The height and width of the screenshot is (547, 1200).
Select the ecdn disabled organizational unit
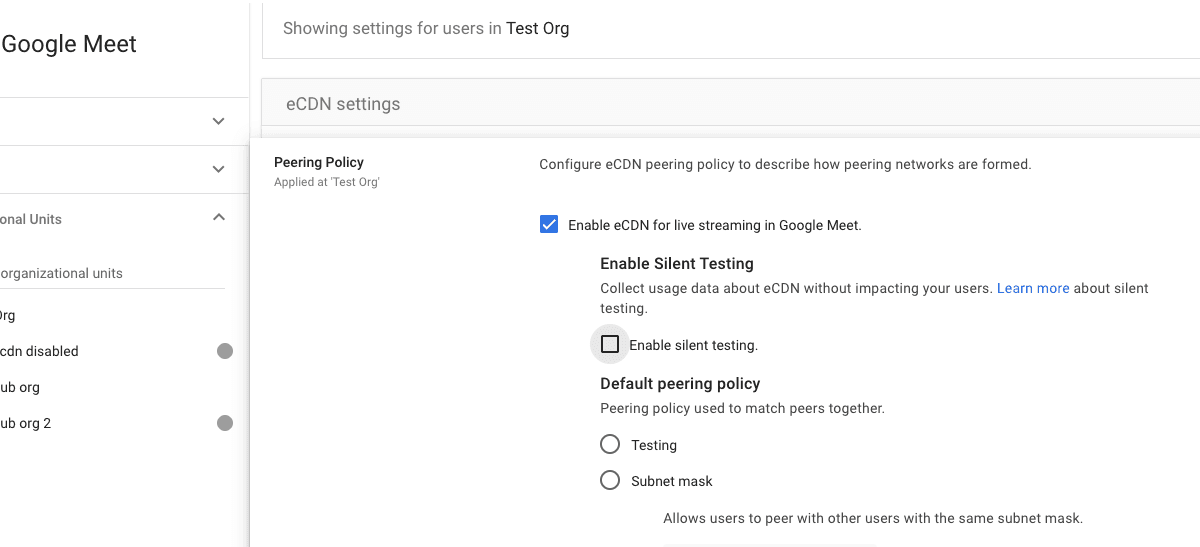pyautogui.click(x=40, y=351)
